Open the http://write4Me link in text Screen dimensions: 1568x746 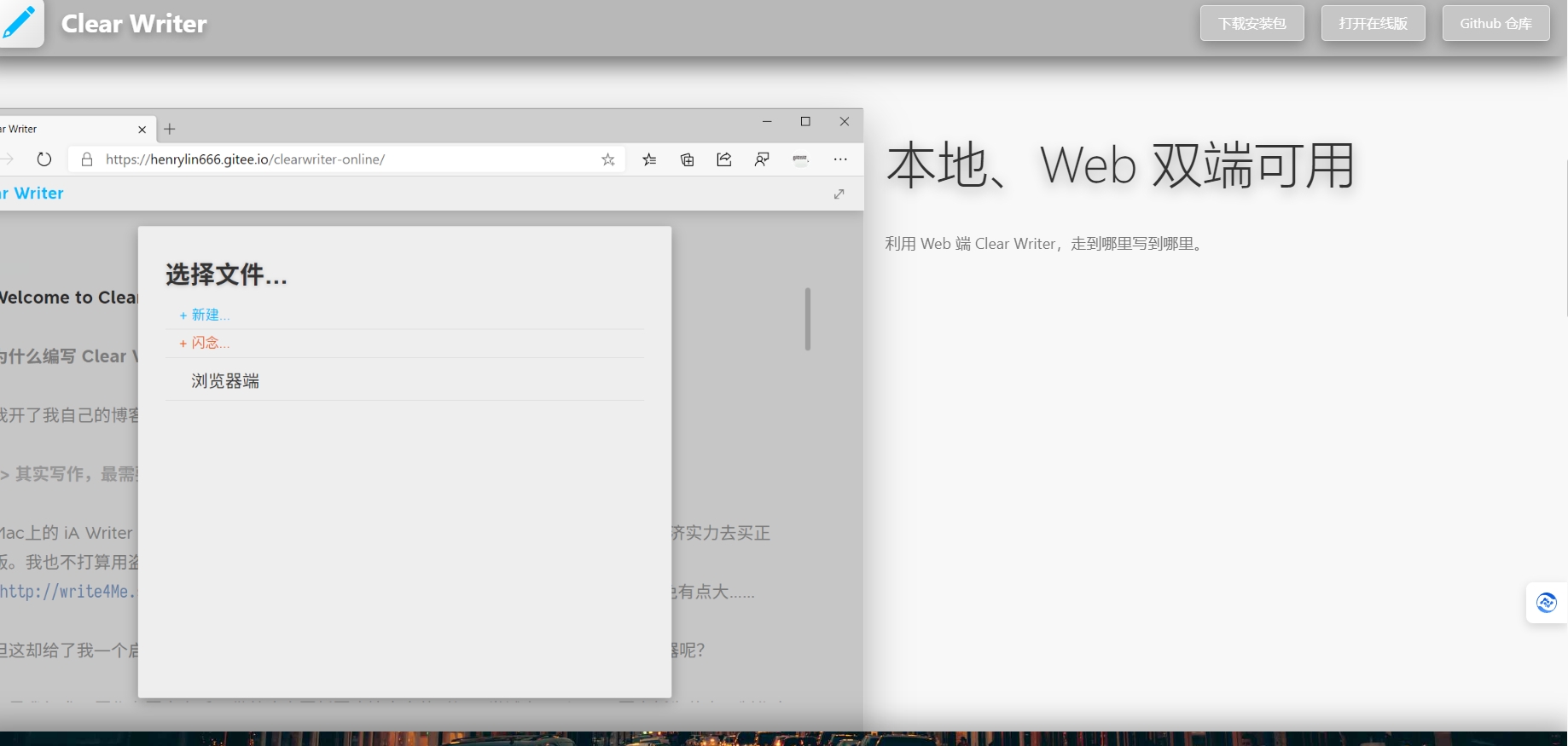(67, 591)
